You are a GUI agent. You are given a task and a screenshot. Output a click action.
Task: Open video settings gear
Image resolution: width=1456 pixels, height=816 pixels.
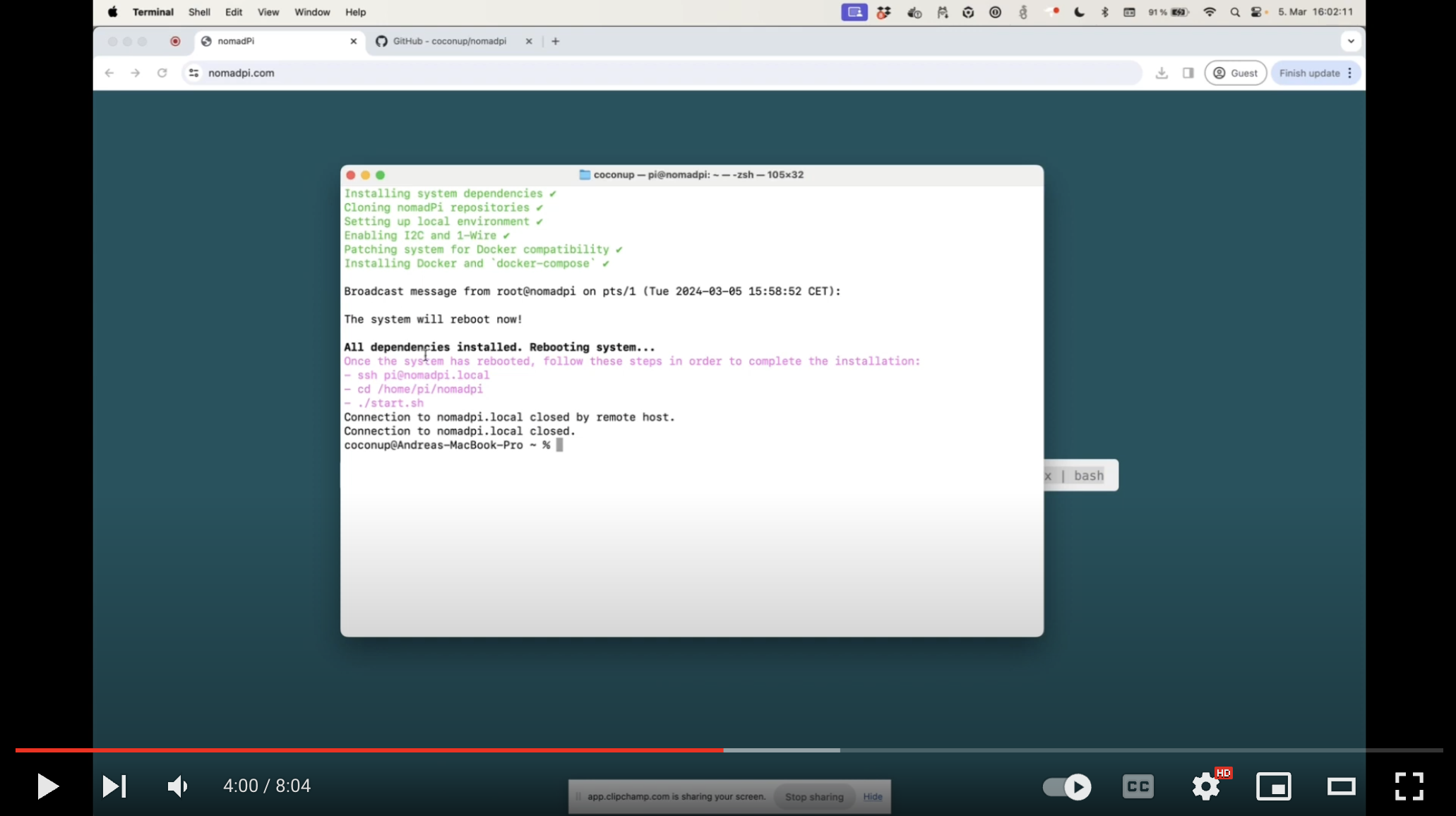coord(1206,786)
